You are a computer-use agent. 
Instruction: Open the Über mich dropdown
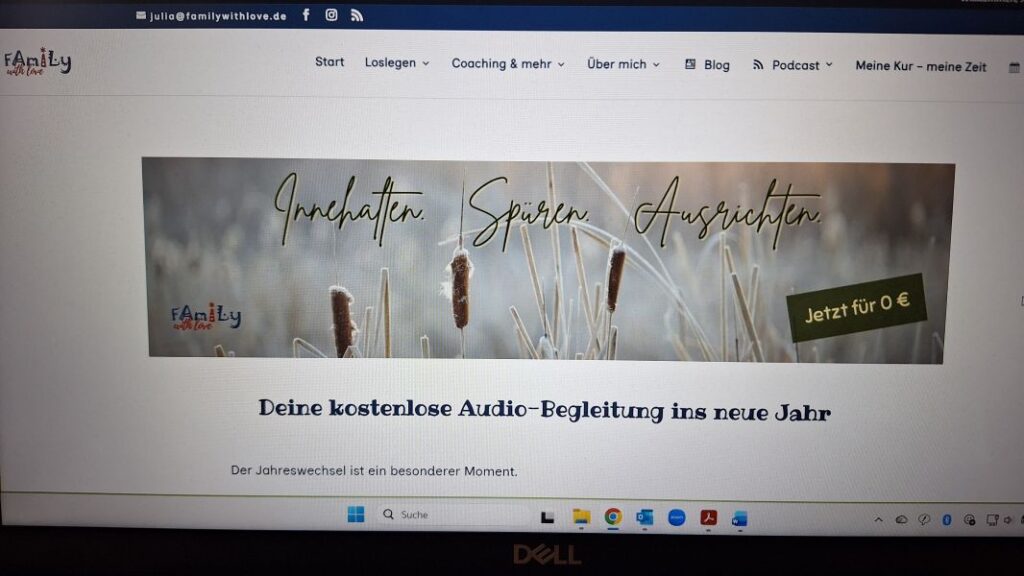coord(623,64)
